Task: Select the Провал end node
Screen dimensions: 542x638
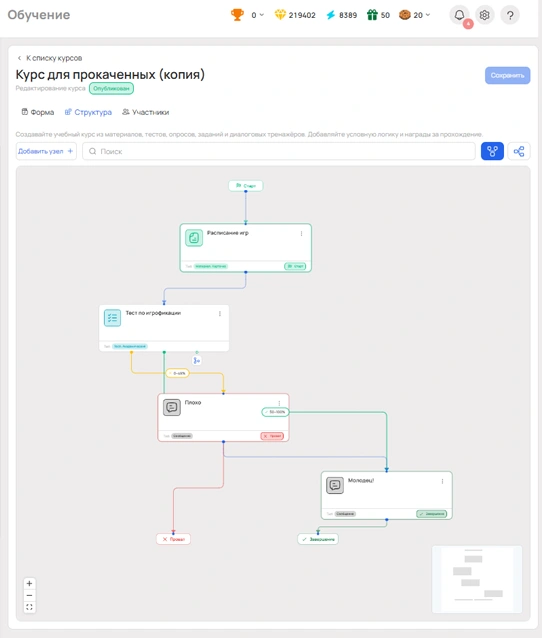Action: click(x=173, y=539)
